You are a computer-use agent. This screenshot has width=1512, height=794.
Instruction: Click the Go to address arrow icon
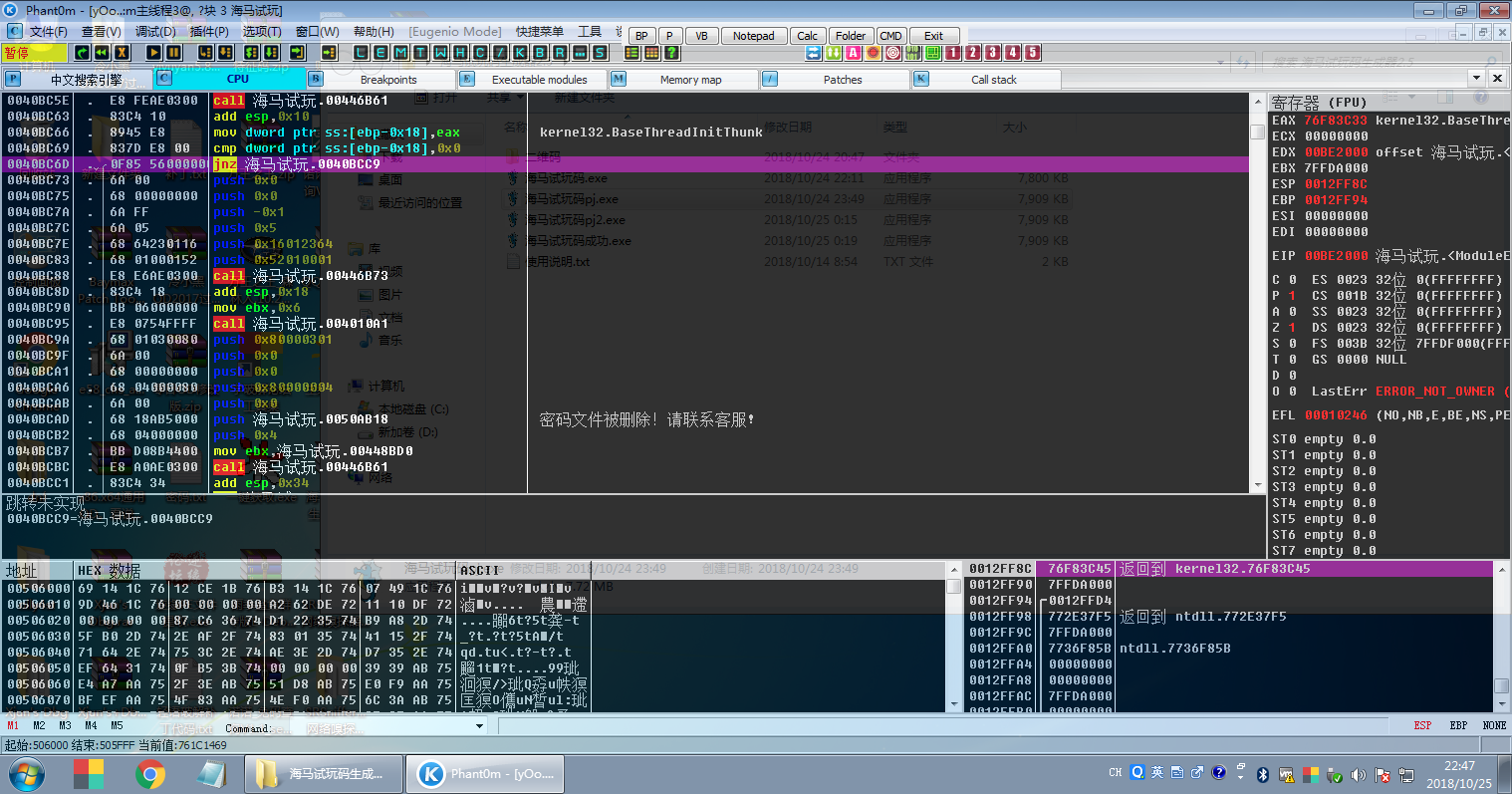[329, 52]
